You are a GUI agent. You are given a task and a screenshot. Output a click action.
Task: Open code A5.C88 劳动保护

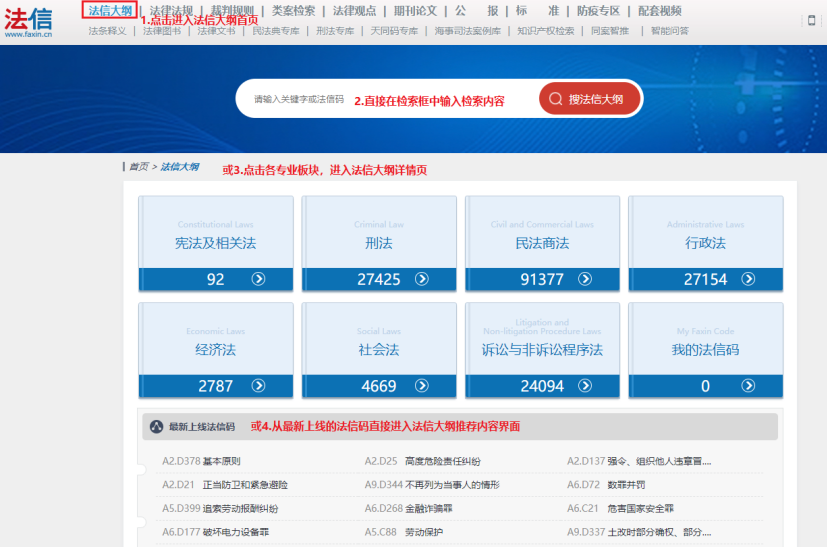pos(403,532)
